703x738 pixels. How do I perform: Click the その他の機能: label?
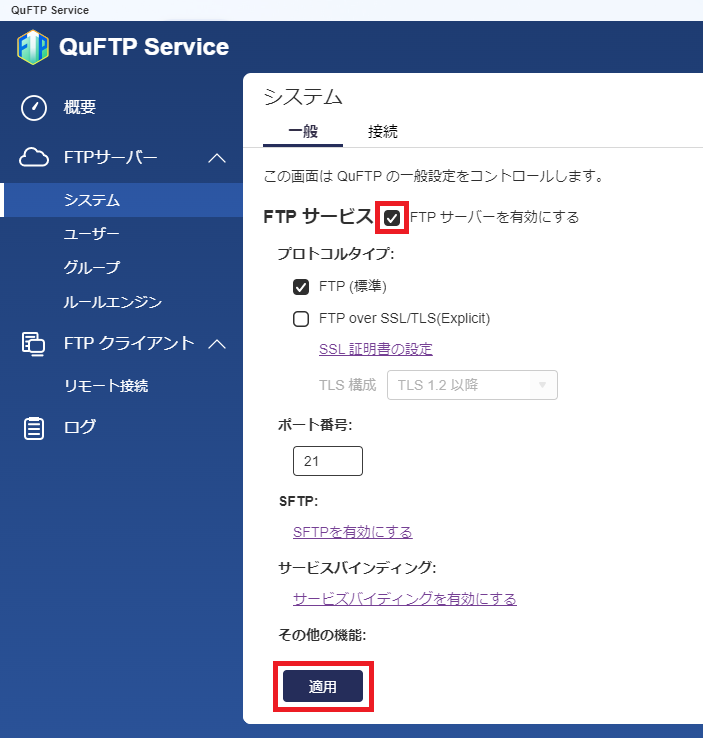pos(322,635)
